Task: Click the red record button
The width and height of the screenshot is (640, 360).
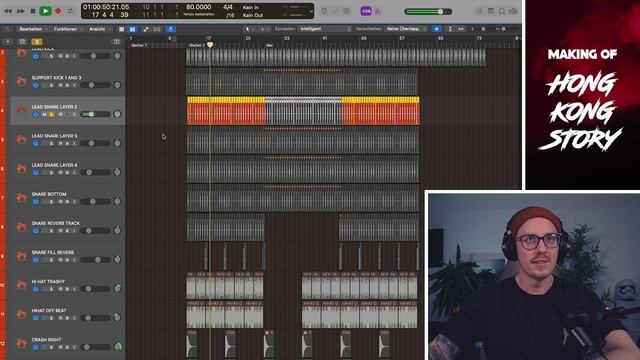Action: coord(58,11)
